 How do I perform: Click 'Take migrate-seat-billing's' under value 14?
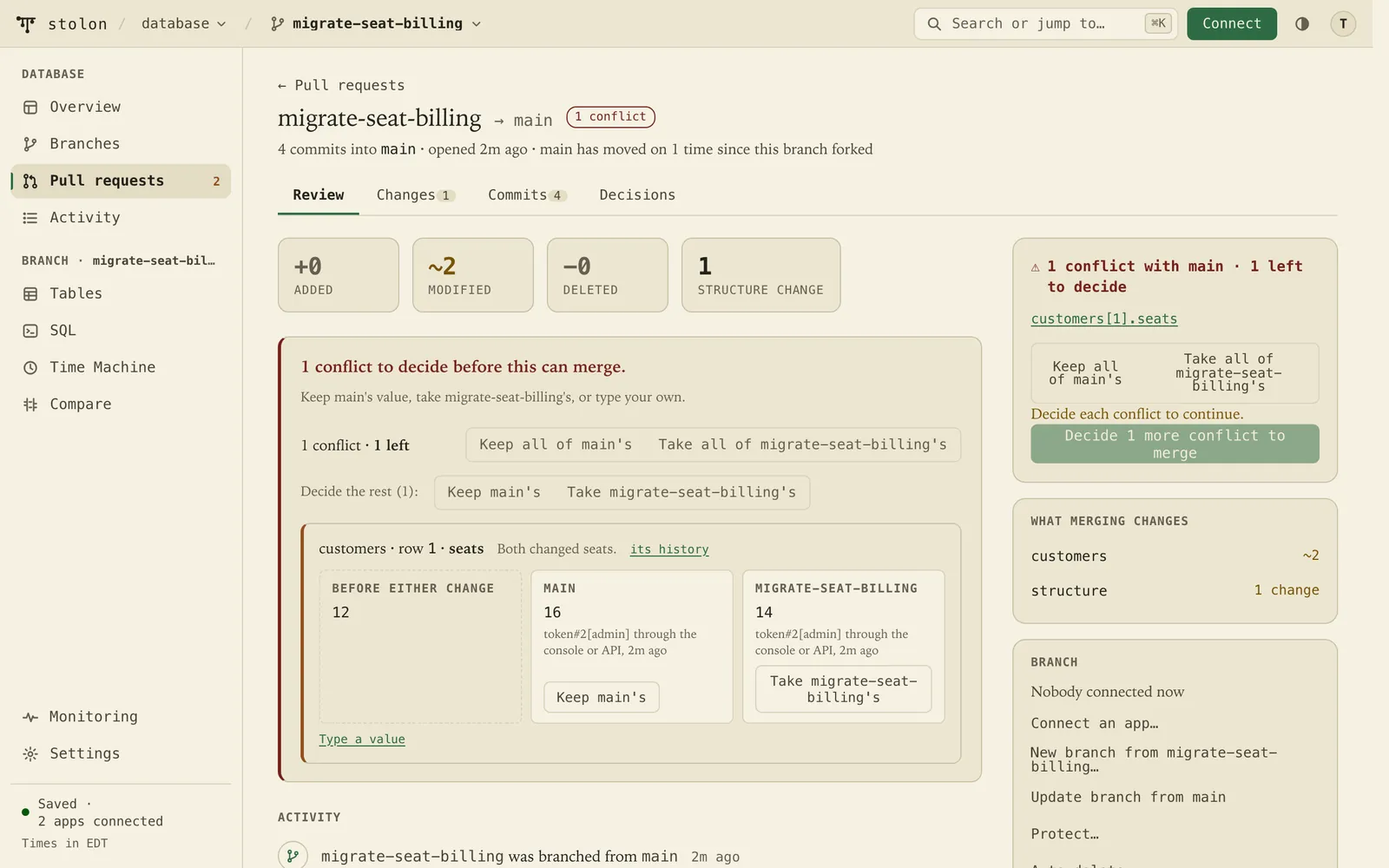pyautogui.click(x=844, y=689)
